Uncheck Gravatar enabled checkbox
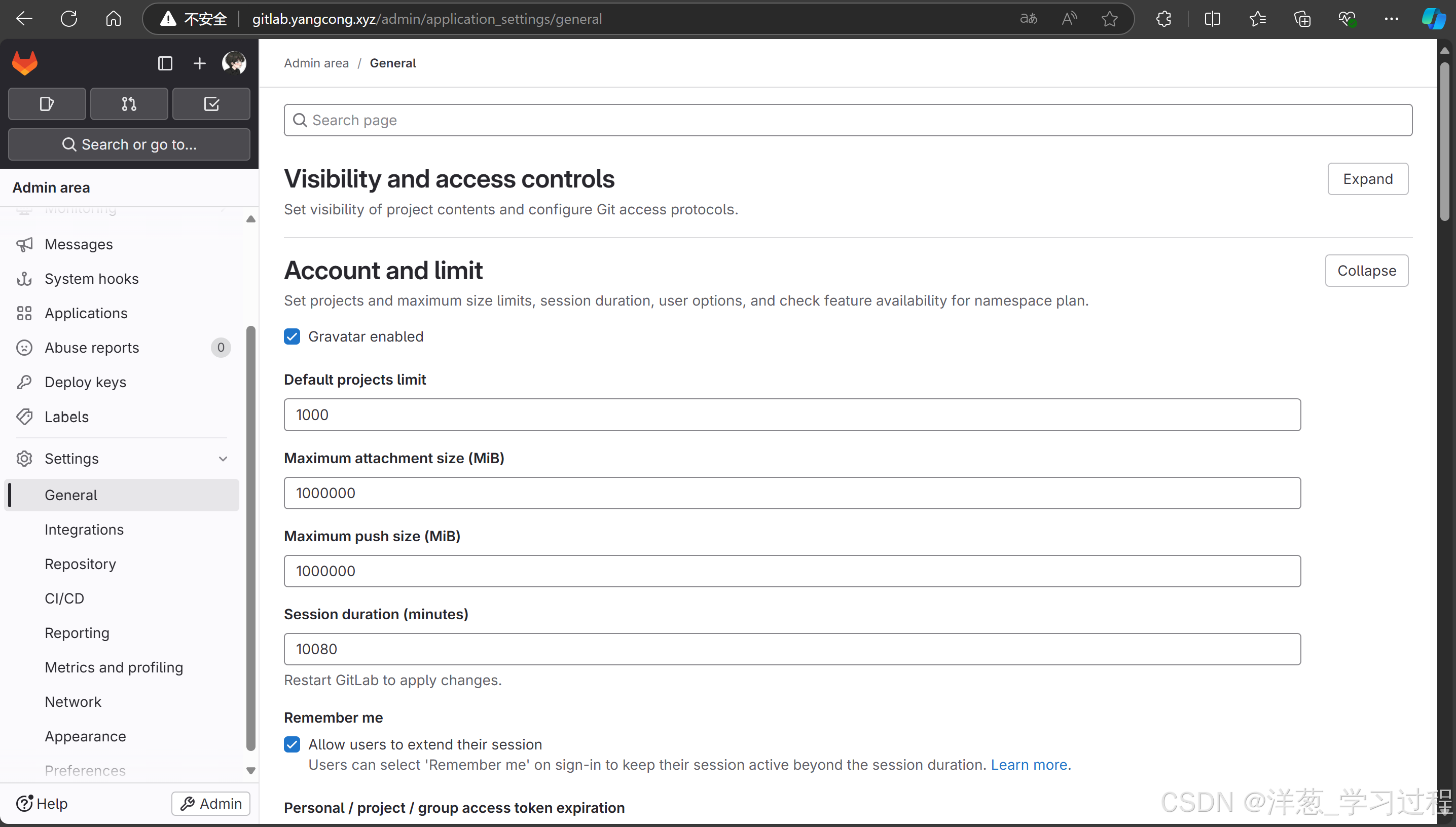 (292, 336)
